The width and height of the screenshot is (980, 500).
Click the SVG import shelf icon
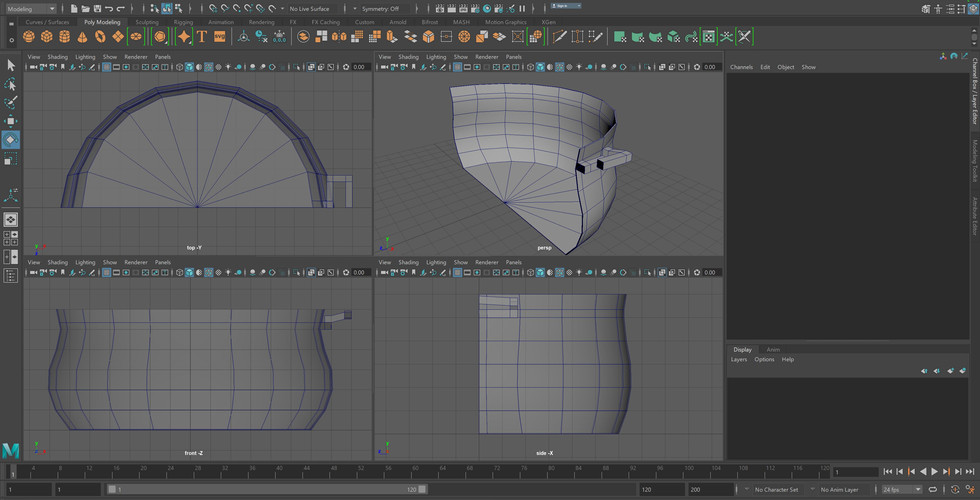click(x=219, y=37)
